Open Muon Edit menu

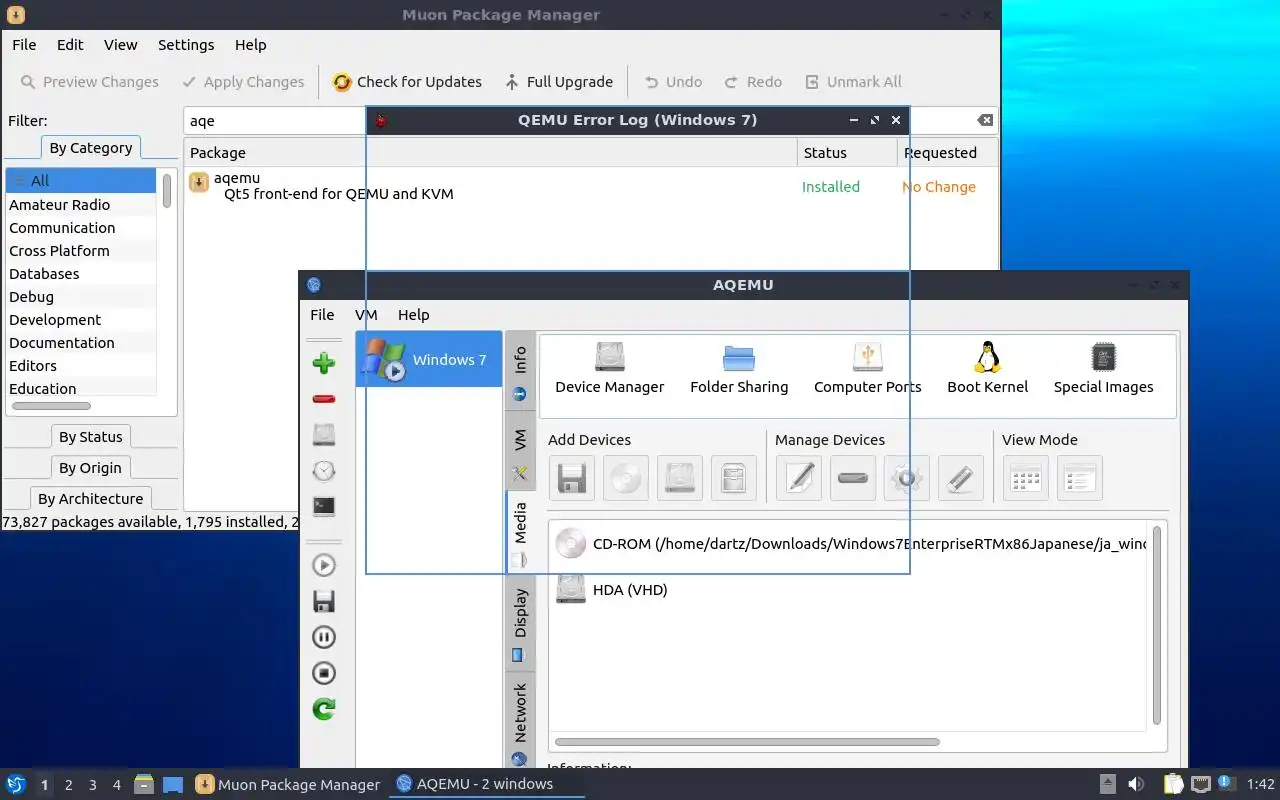(x=70, y=45)
